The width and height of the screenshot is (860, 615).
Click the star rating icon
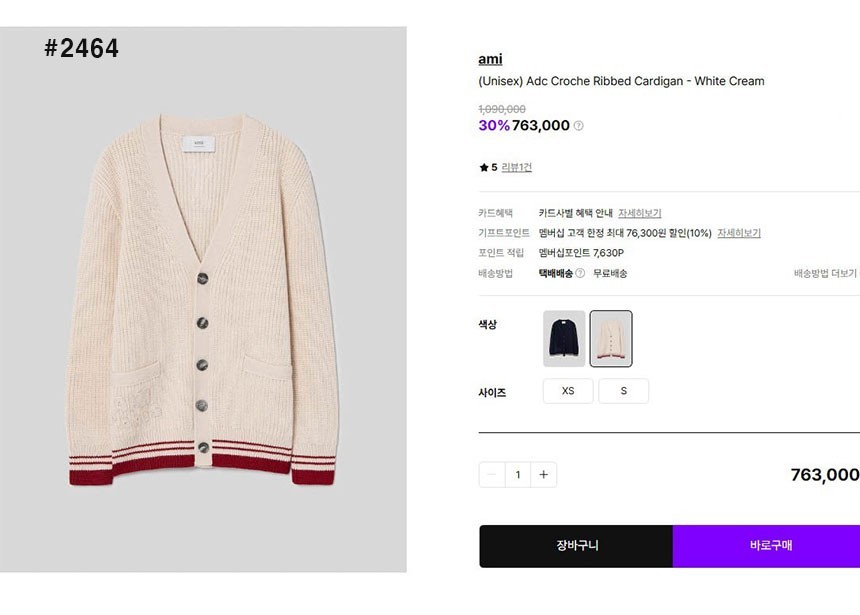click(484, 167)
